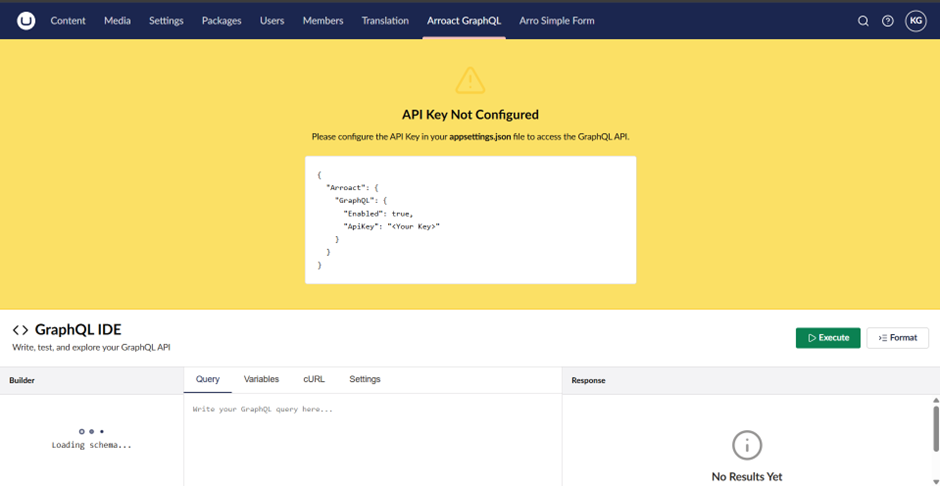Screen dimensions: 940x486
Task: Click the yellow warning triangle icon
Action: point(470,81)
